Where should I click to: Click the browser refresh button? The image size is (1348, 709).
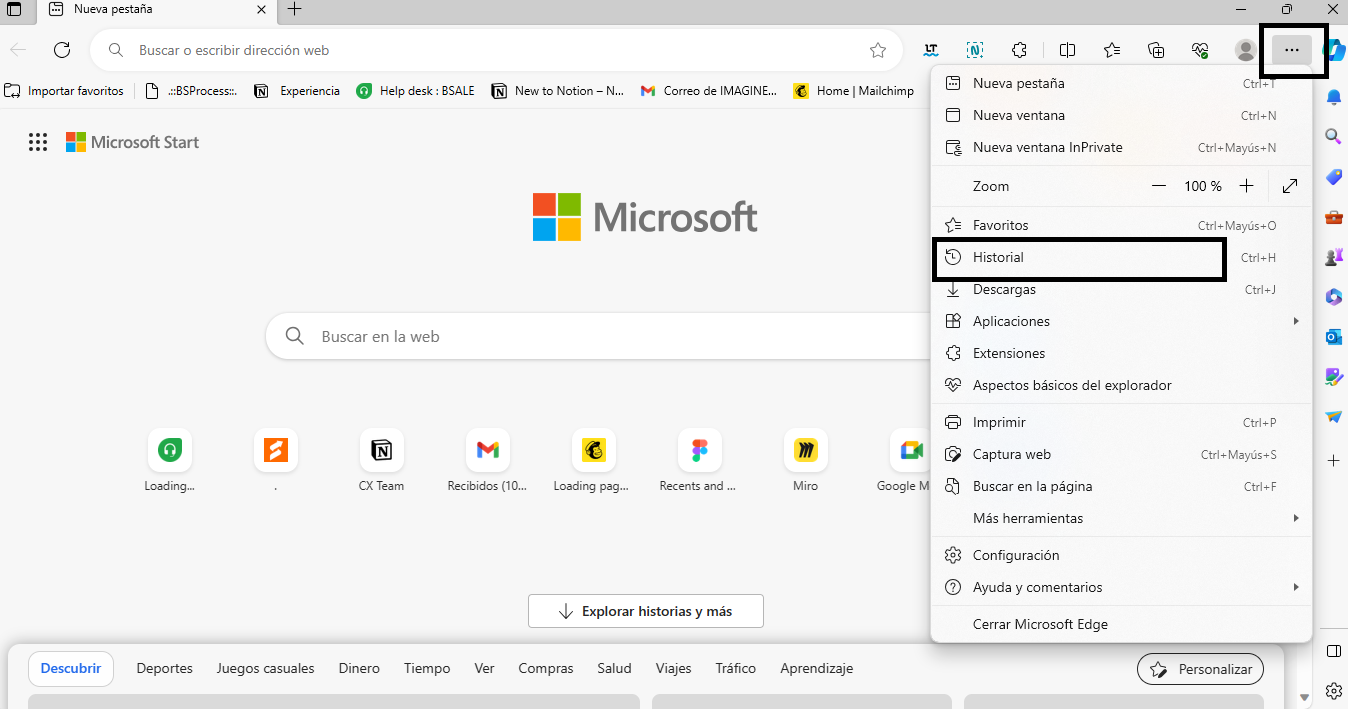point(62,50)
